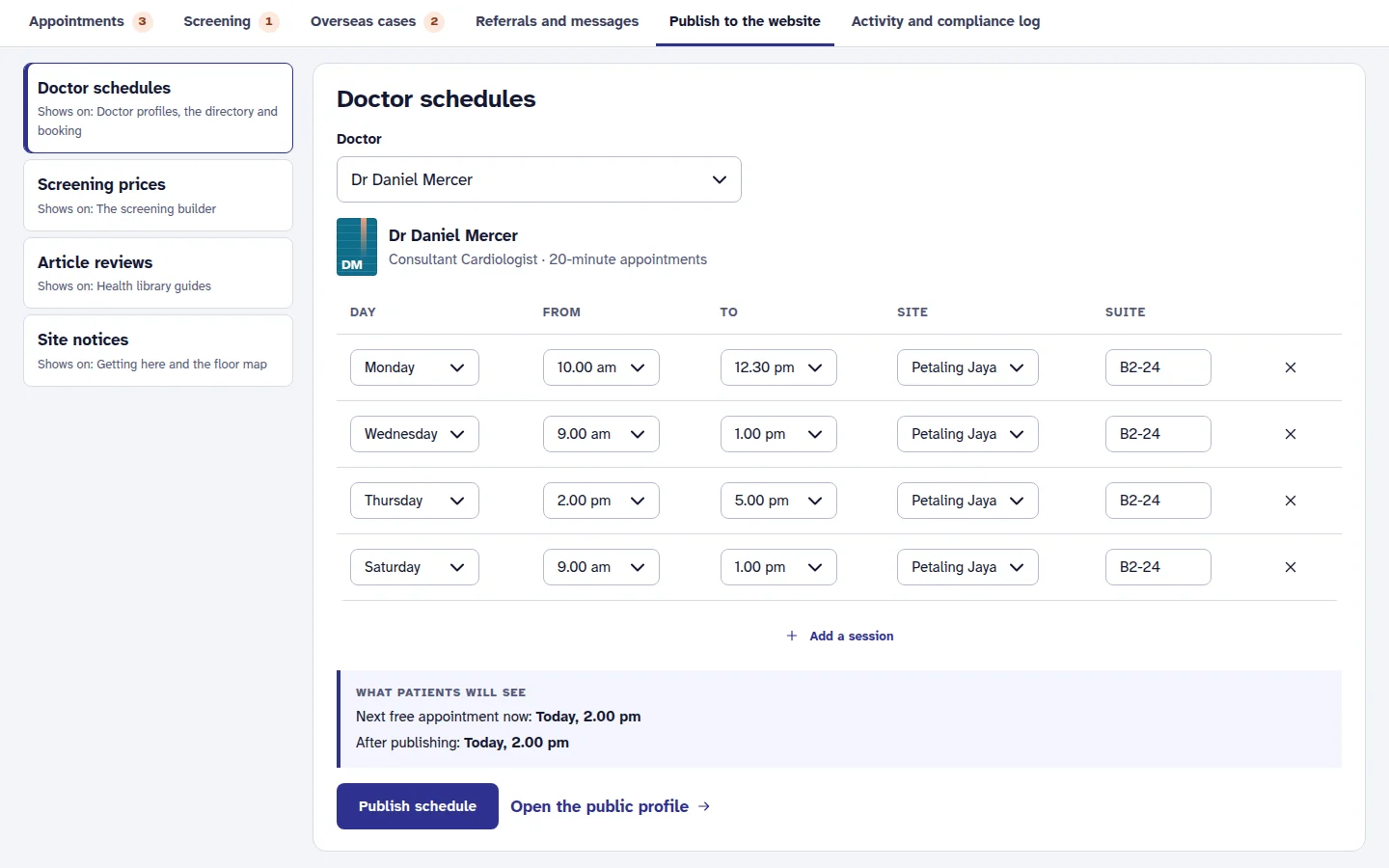
Task: Remove the Monday session row
Action: (x=1291, y=367)
